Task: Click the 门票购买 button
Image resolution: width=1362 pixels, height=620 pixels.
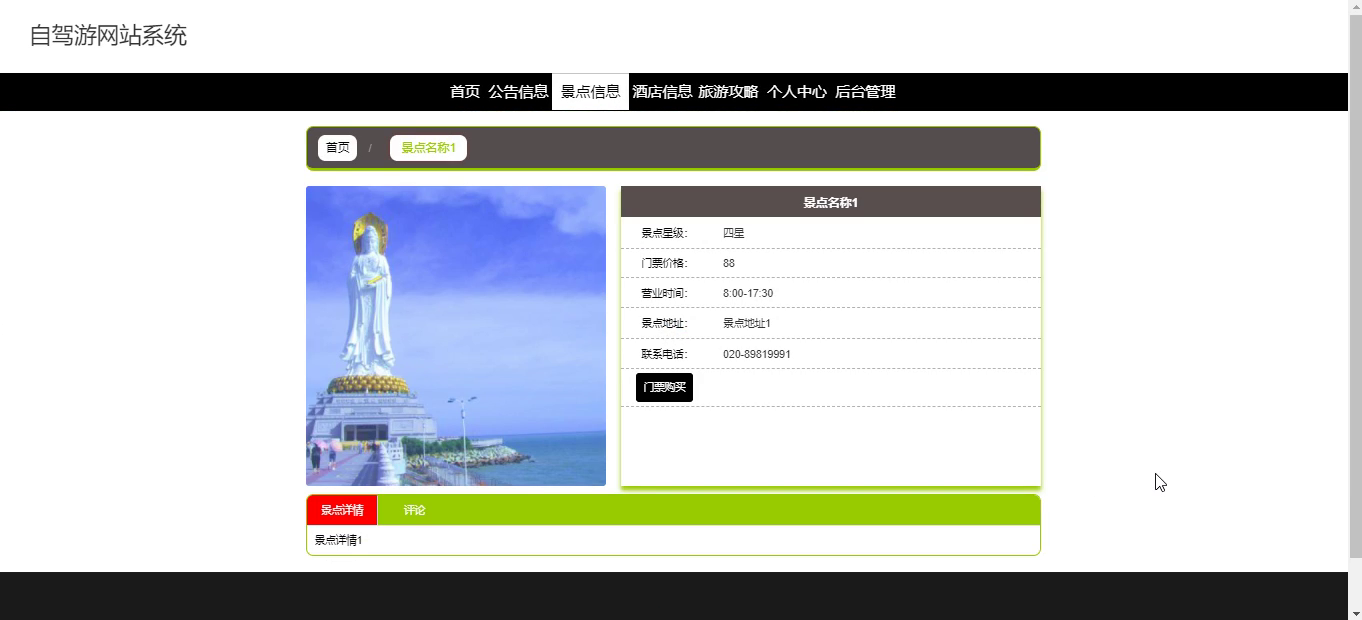Action: (664, 387)
